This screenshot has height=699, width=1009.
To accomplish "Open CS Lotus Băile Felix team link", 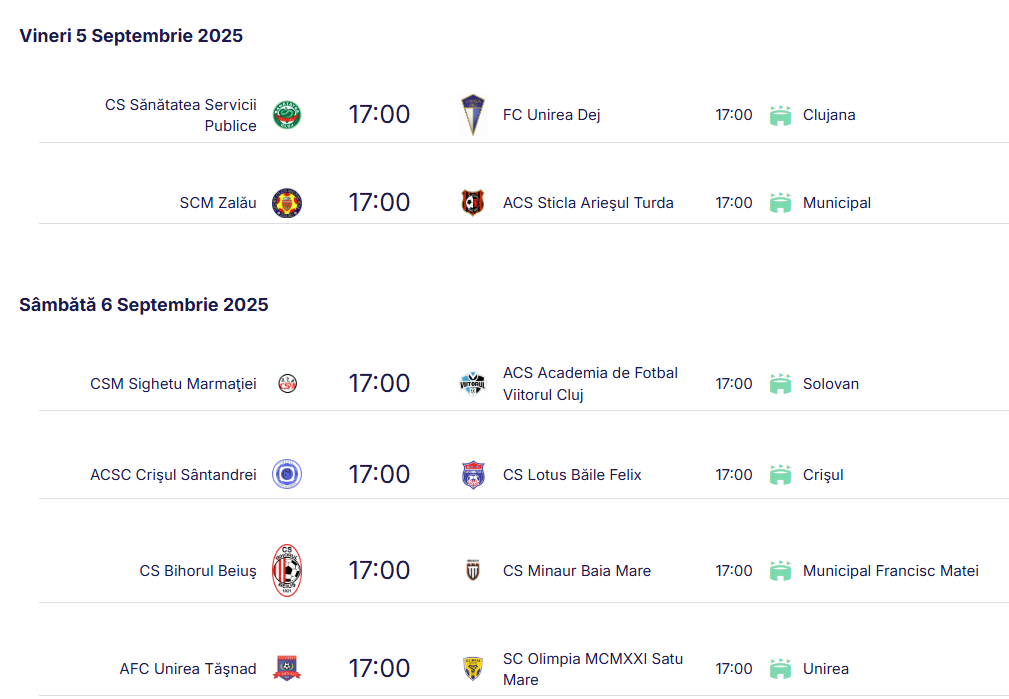I will pos(572,475).
